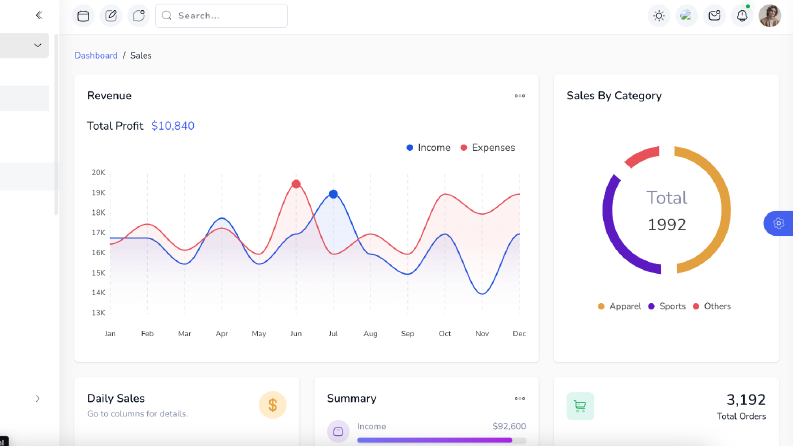Viewport: 793px width, 446px height.
Task: Open the notifications bell icon
Action: (x=742, y=16)
